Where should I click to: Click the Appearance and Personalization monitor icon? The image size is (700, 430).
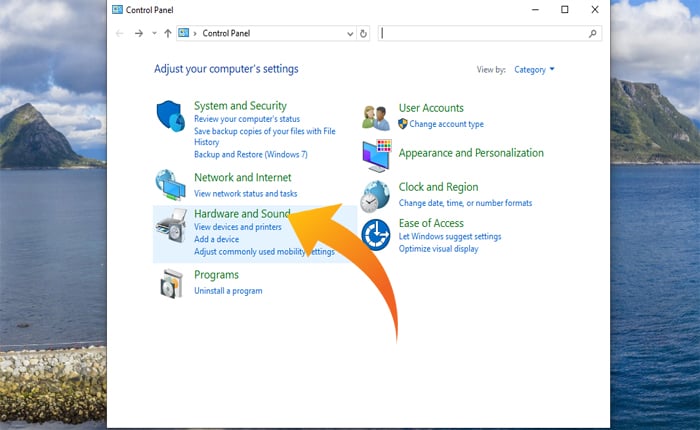click(376, 155)
